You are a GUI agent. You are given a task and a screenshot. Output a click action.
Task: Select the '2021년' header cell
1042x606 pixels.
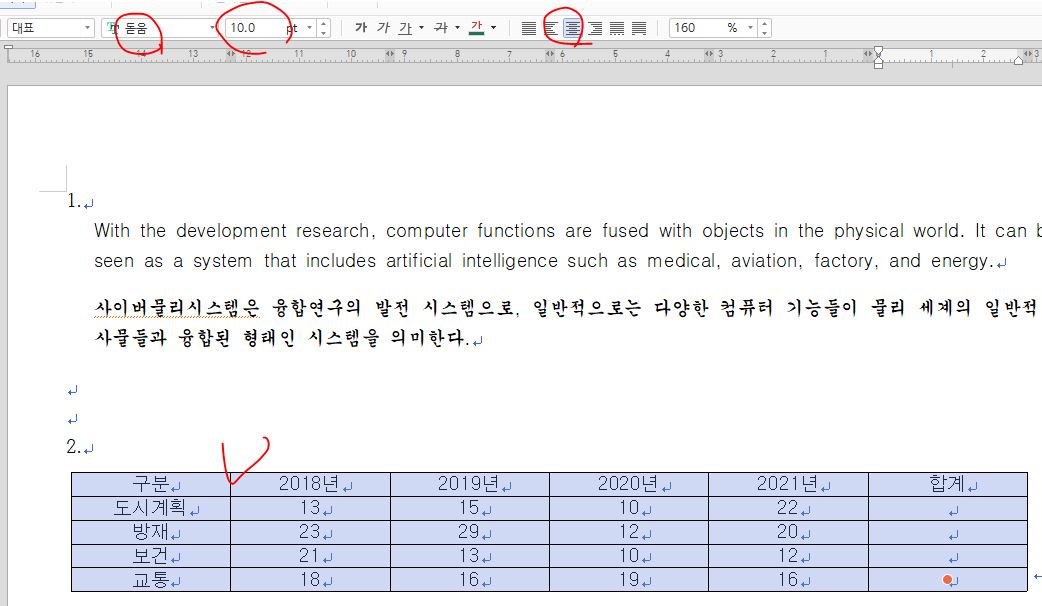click(788, 484)
